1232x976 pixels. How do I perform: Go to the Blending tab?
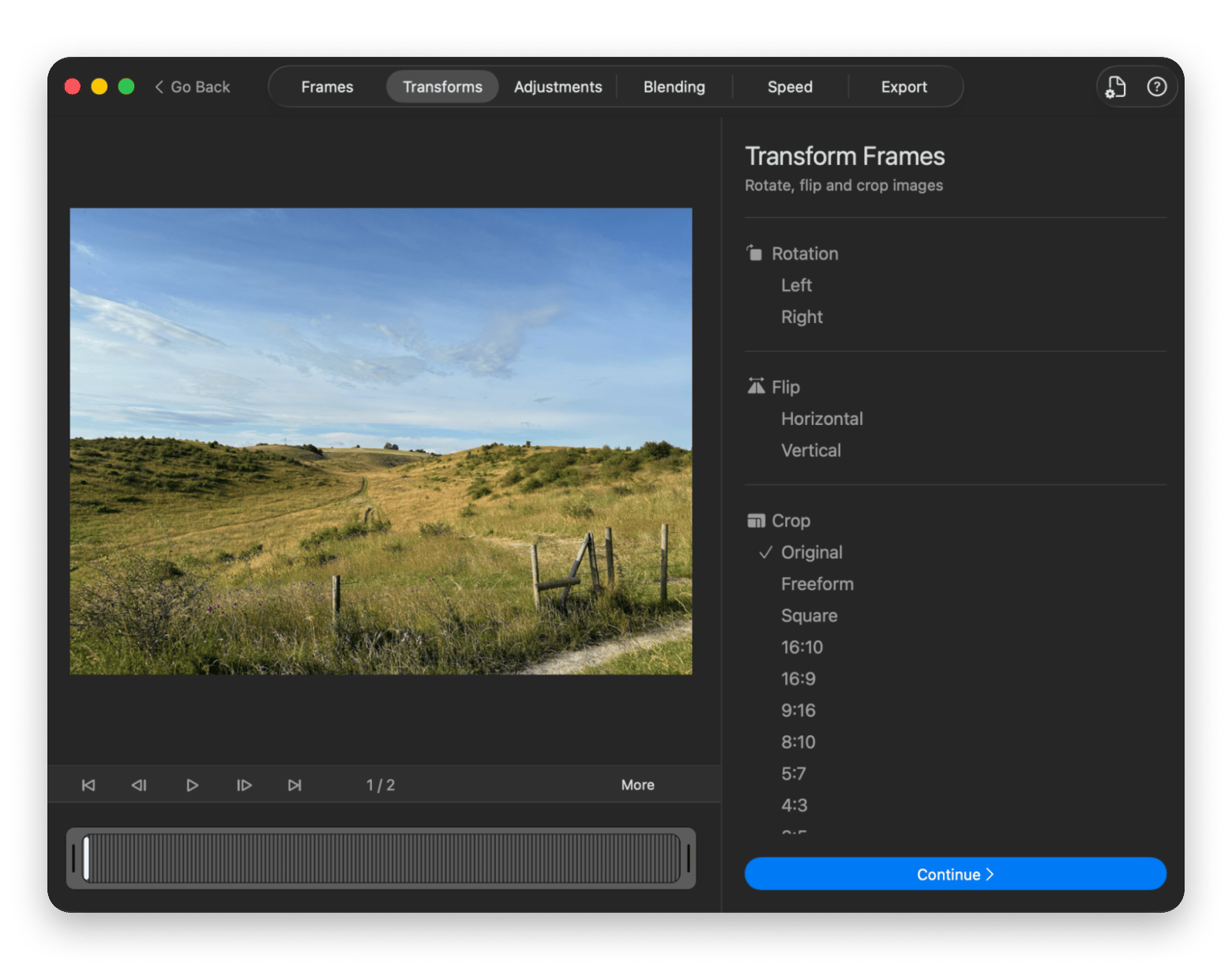674,87
